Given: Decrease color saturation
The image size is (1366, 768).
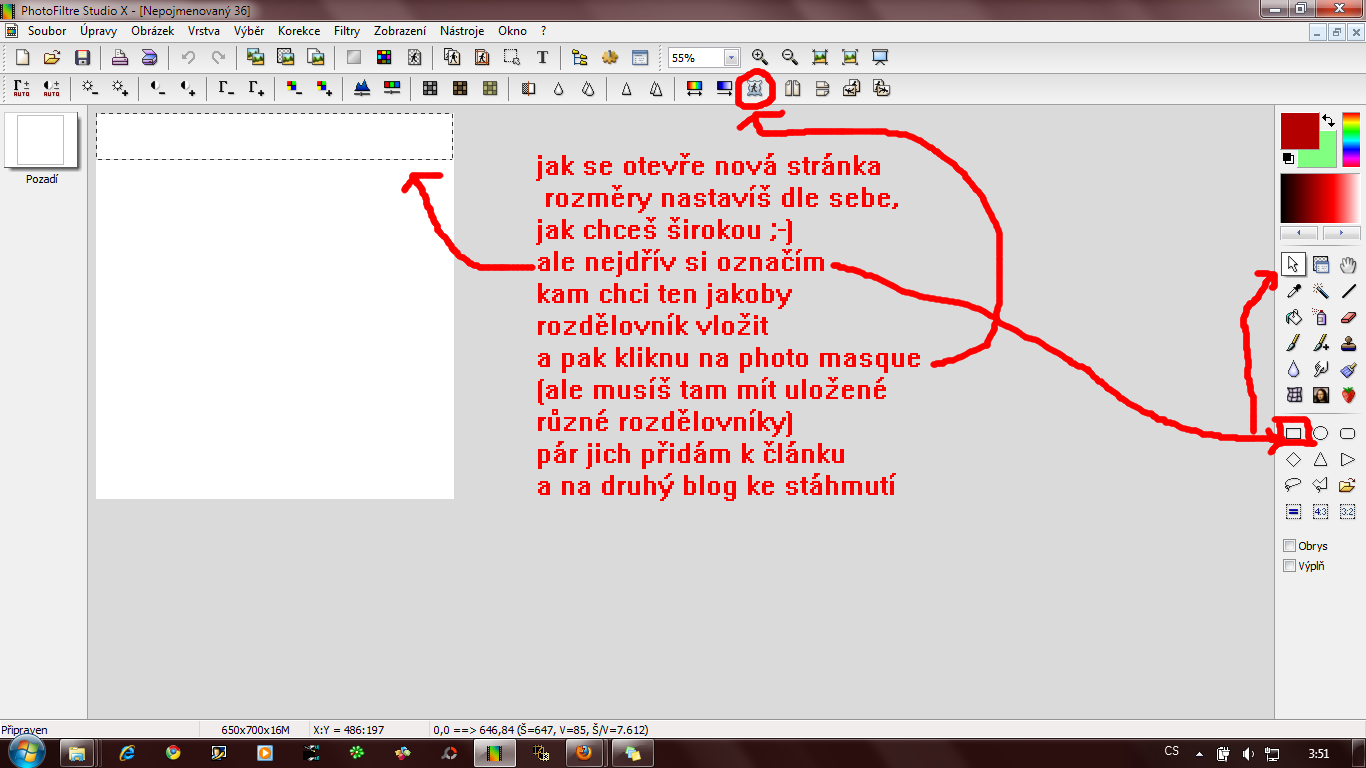Looking at the screenshot, I should tap(293, 88).
